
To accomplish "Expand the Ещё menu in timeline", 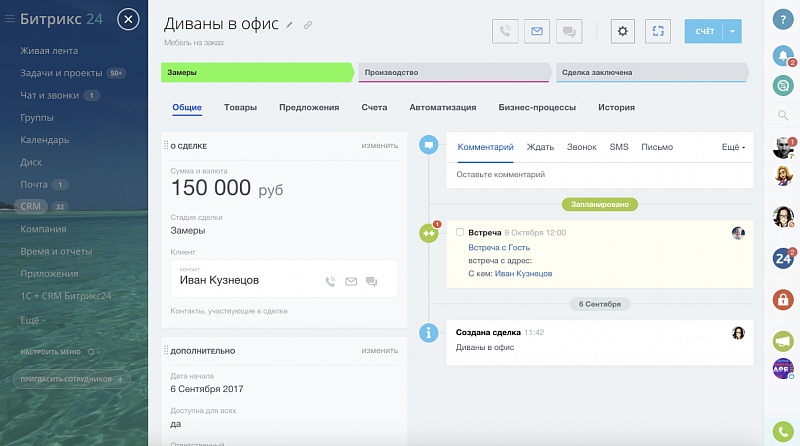I will coord(733,147).
